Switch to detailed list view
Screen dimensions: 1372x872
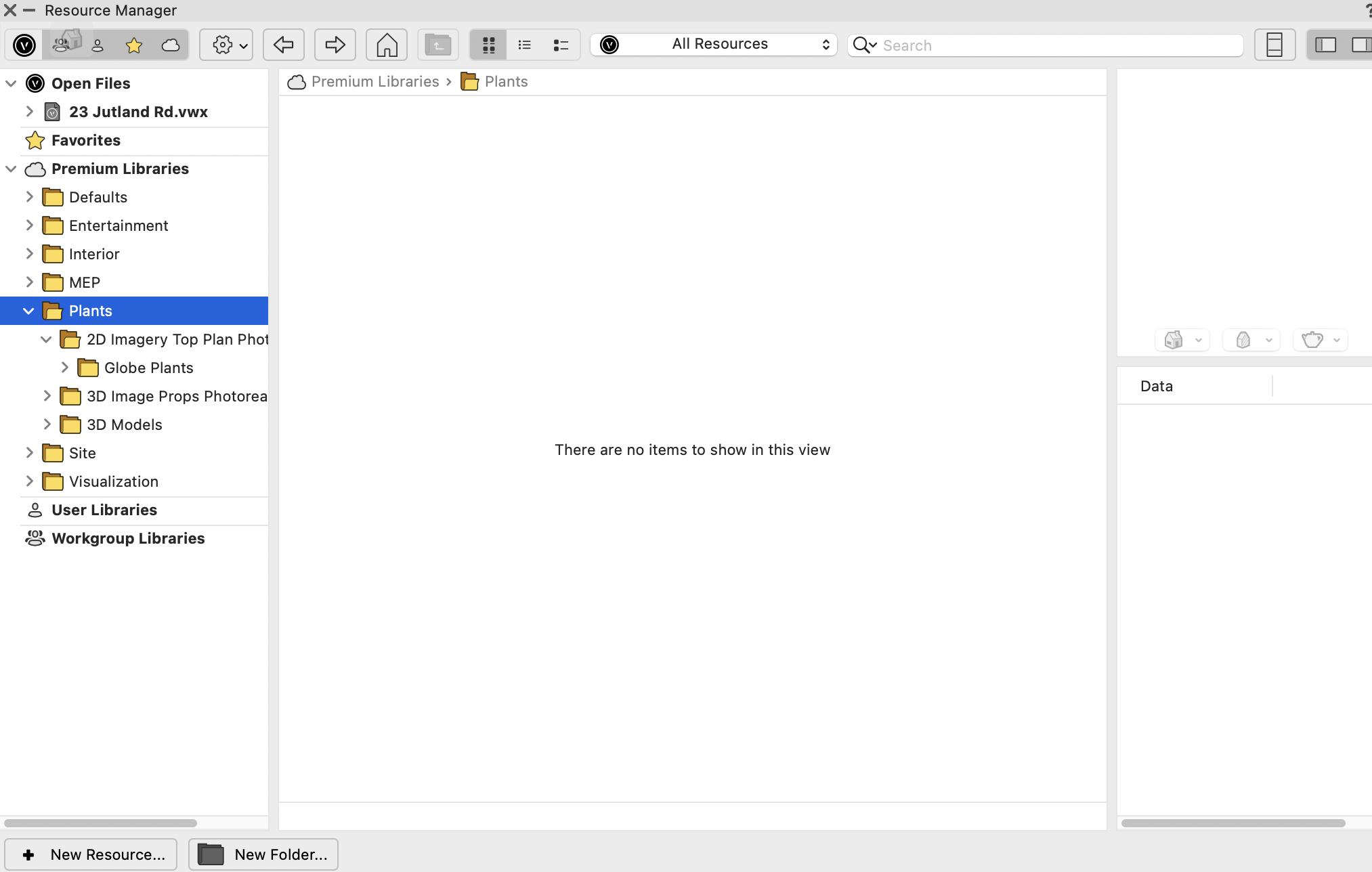pos(561,45)
